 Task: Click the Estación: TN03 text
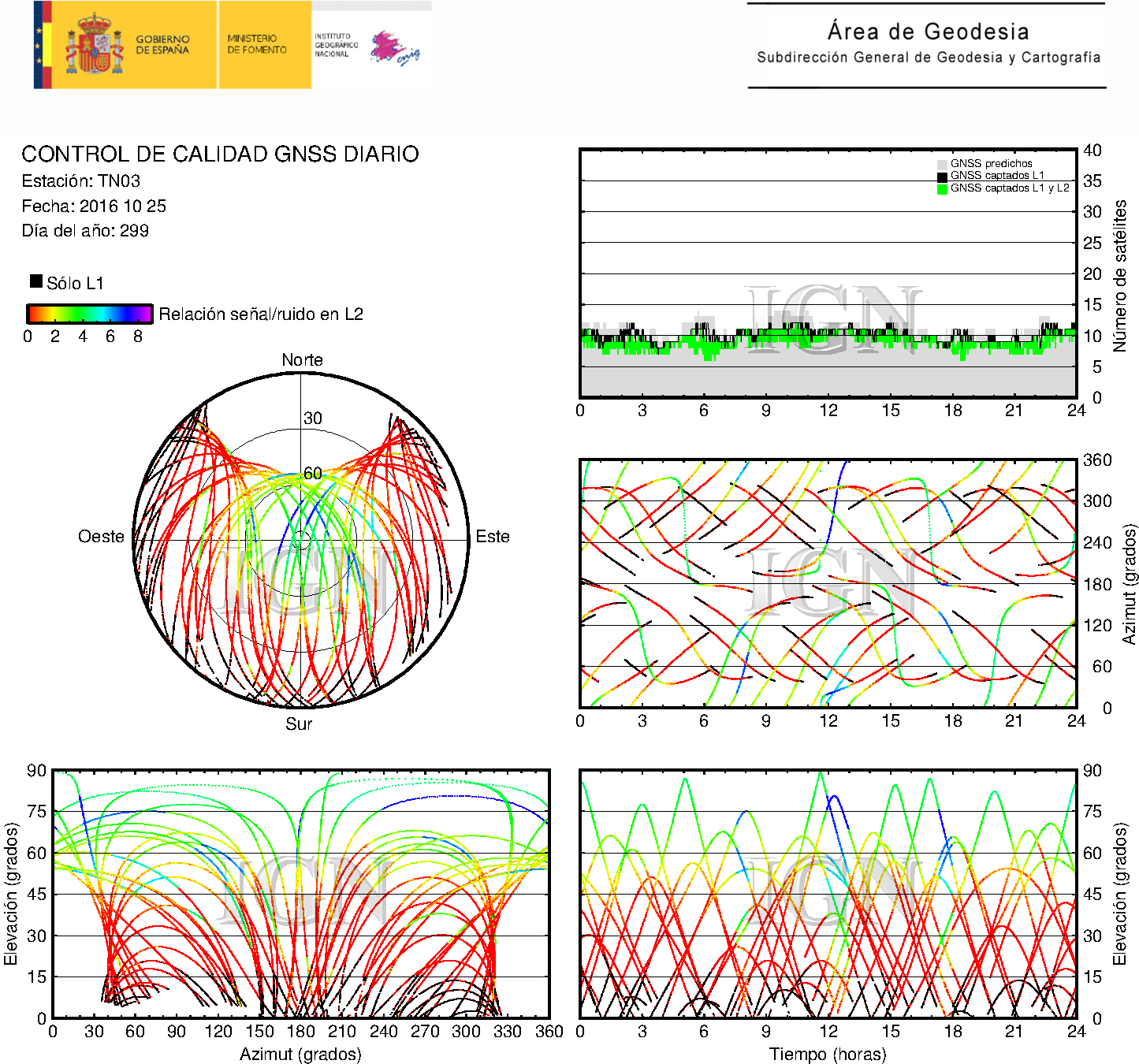pos(80,181)
